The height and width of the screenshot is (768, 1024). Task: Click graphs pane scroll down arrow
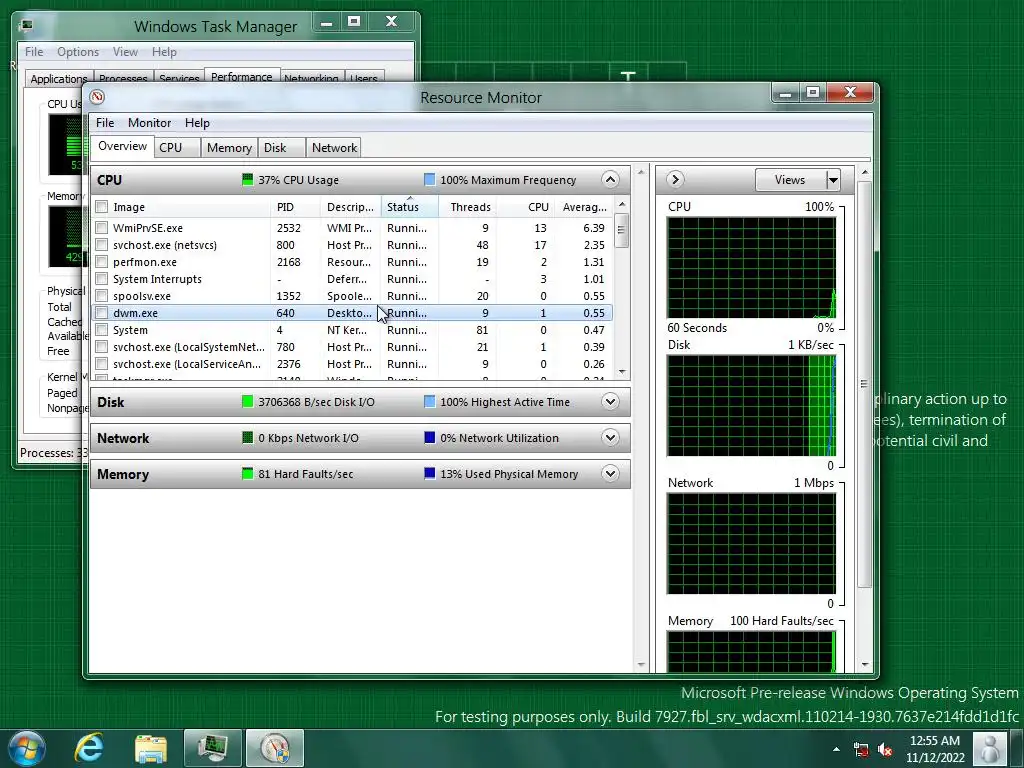tap(865, 664)
